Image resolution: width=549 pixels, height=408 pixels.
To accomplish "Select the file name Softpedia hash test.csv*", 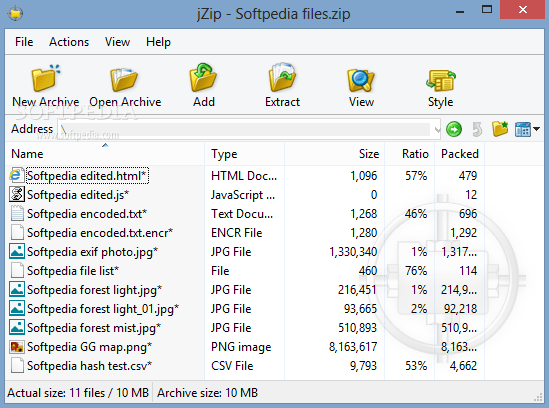I will coord(89,366).
